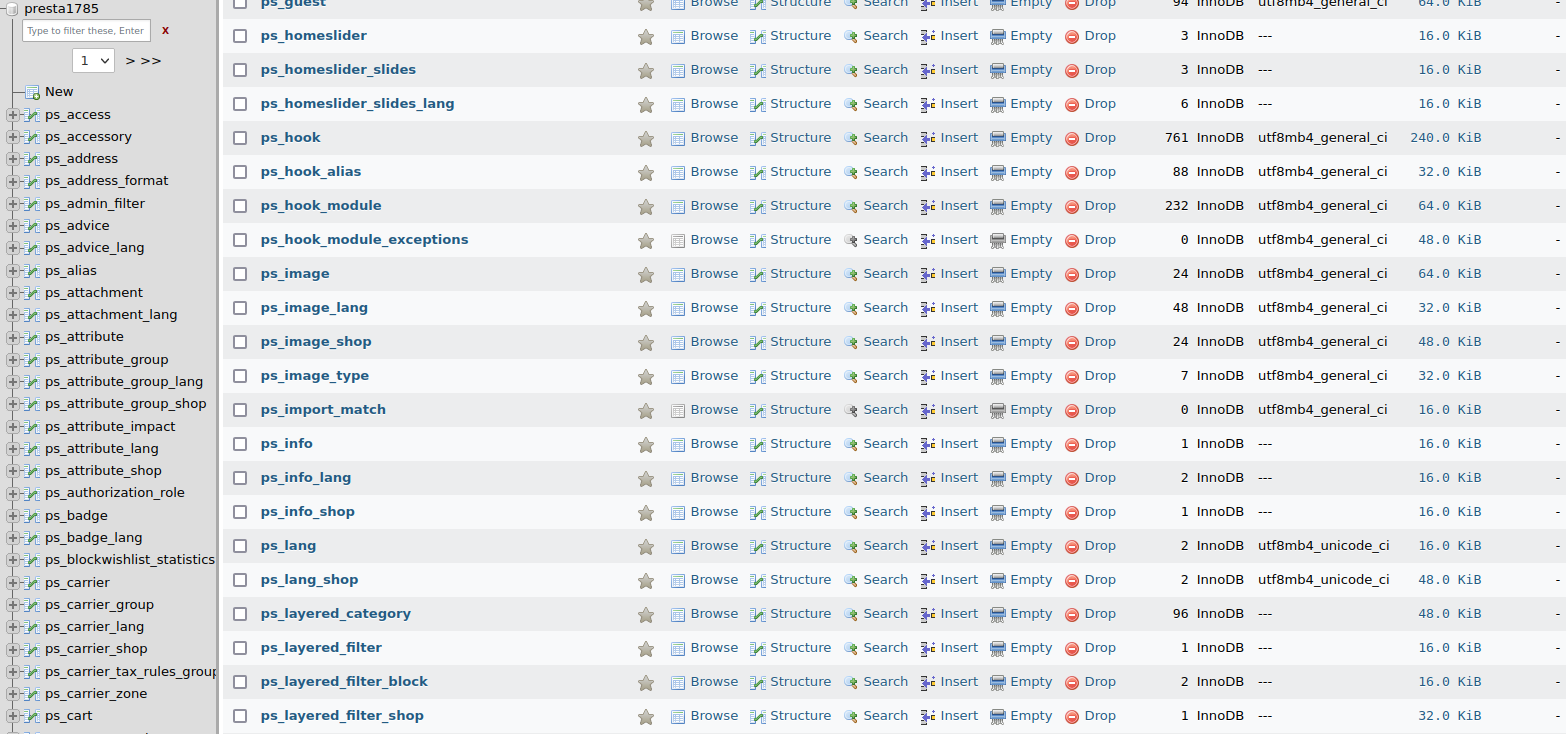The height and width of the screenshot is (734, 1568).
Task: Tick the checkbox for ps_homeslider
Action: click(x=240, y=36)
